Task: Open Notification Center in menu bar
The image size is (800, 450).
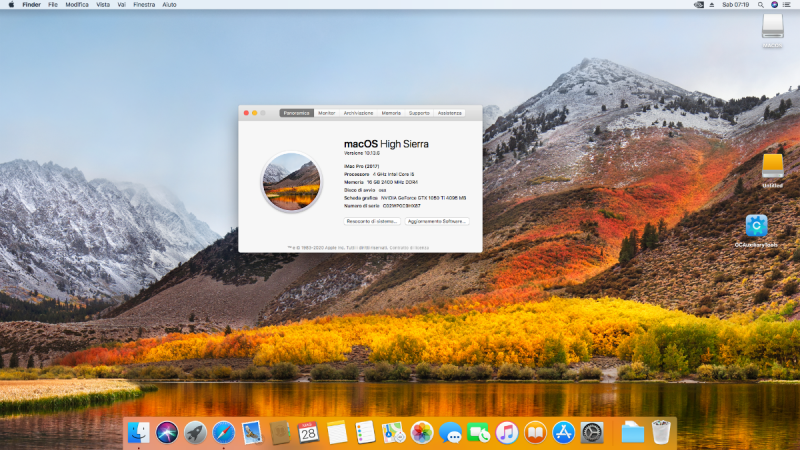Action: [x=790, y=5]
